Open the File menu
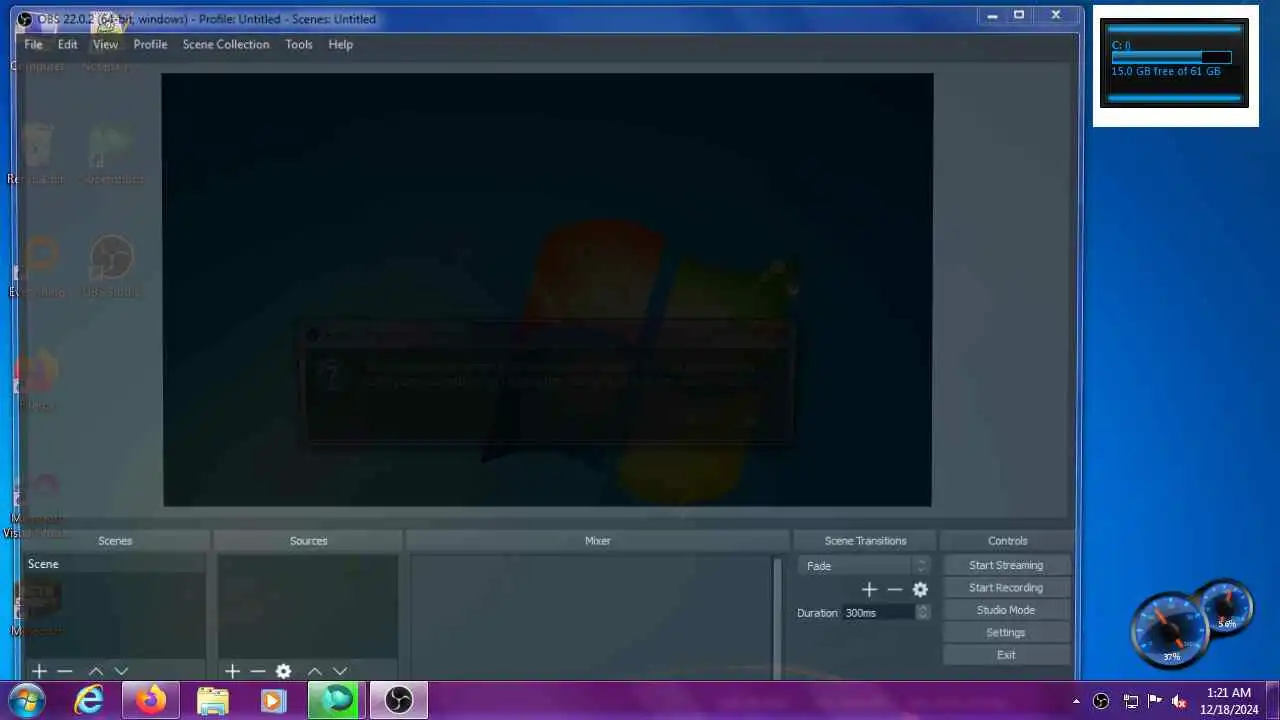Screen dimensions: 1280x720 (x=33, y=44)
